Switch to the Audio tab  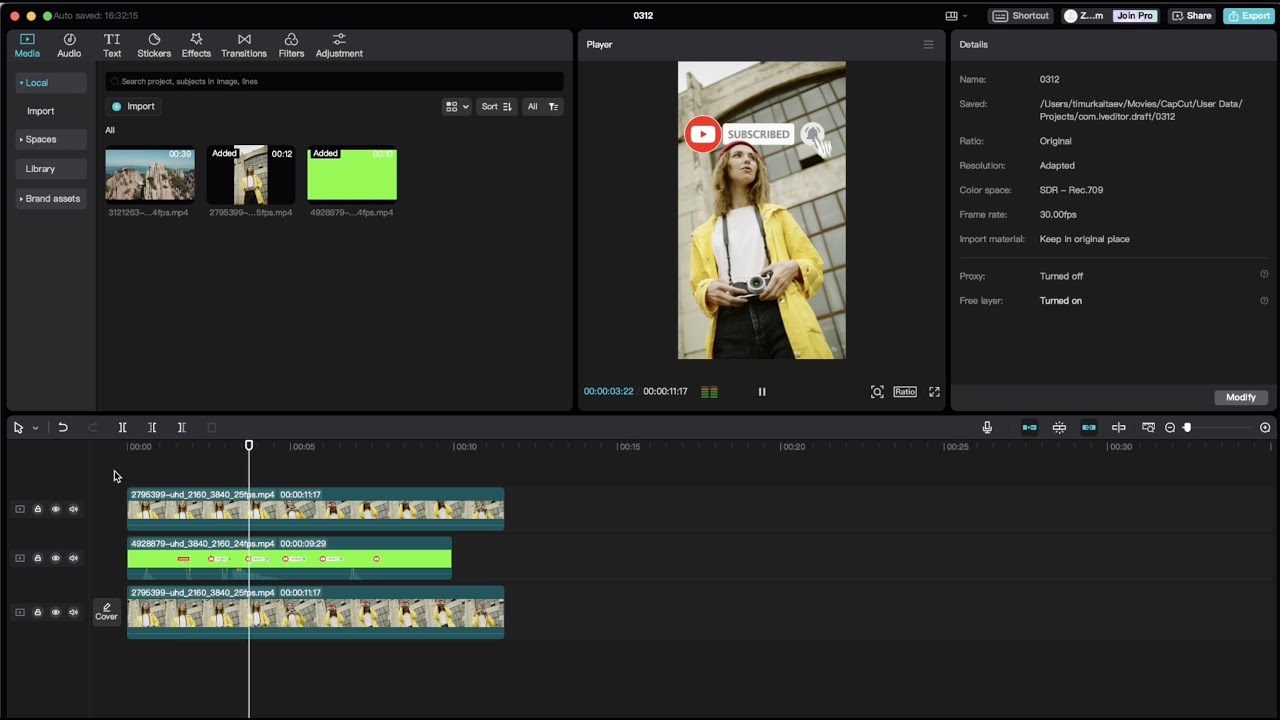[x=69, y=45]
